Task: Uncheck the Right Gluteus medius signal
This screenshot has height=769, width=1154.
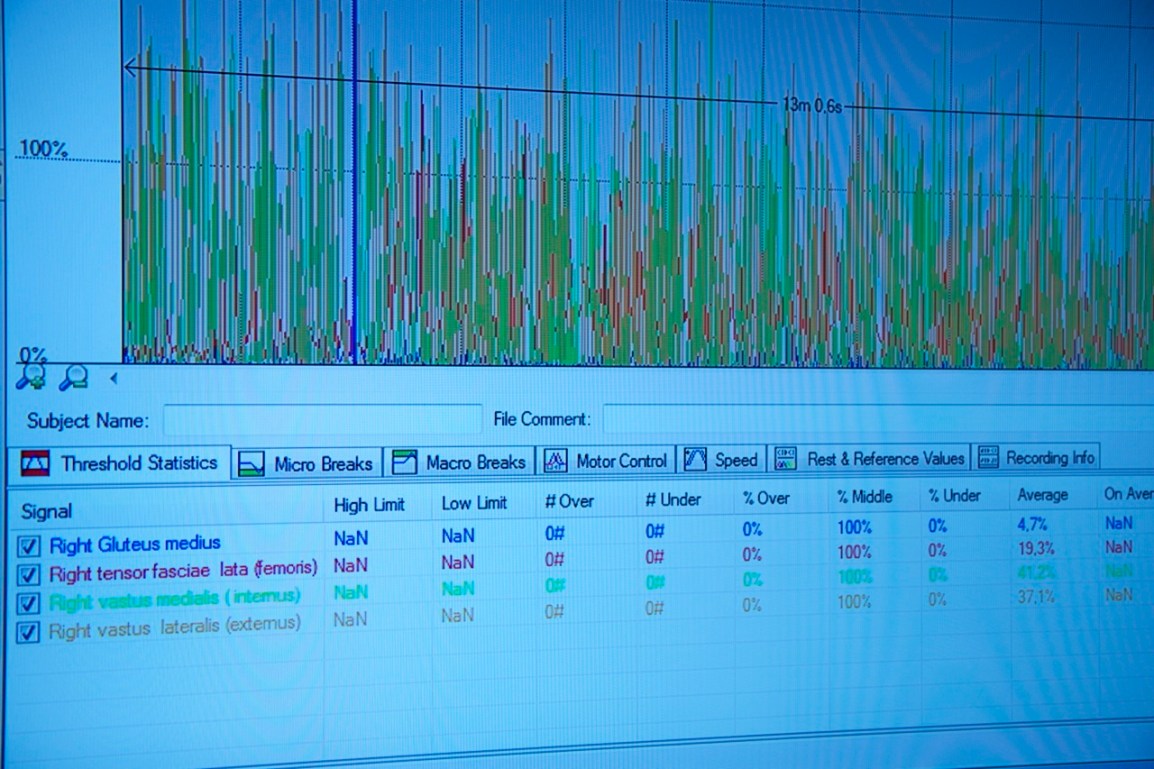Action: pyautogui.click(x=29, y=546)
